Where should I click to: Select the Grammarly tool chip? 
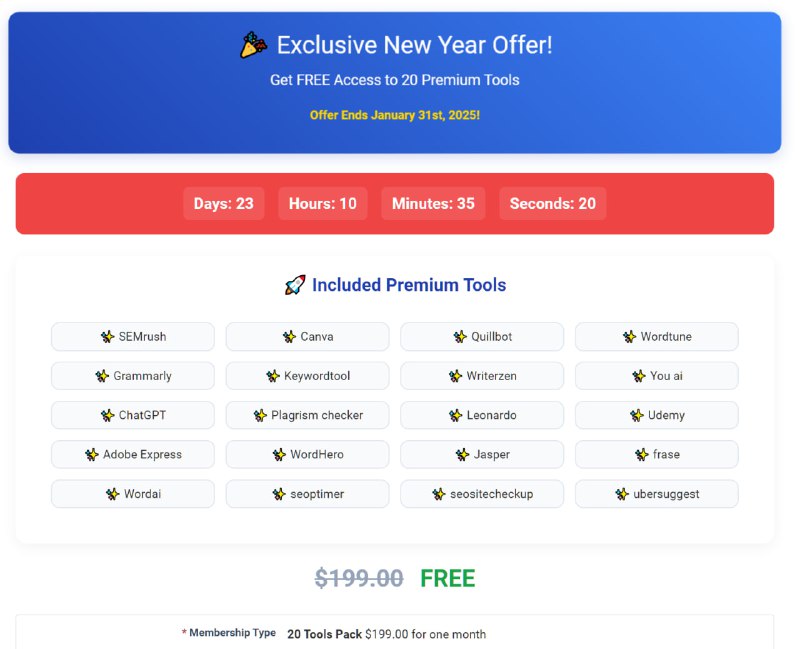(133, 376)
